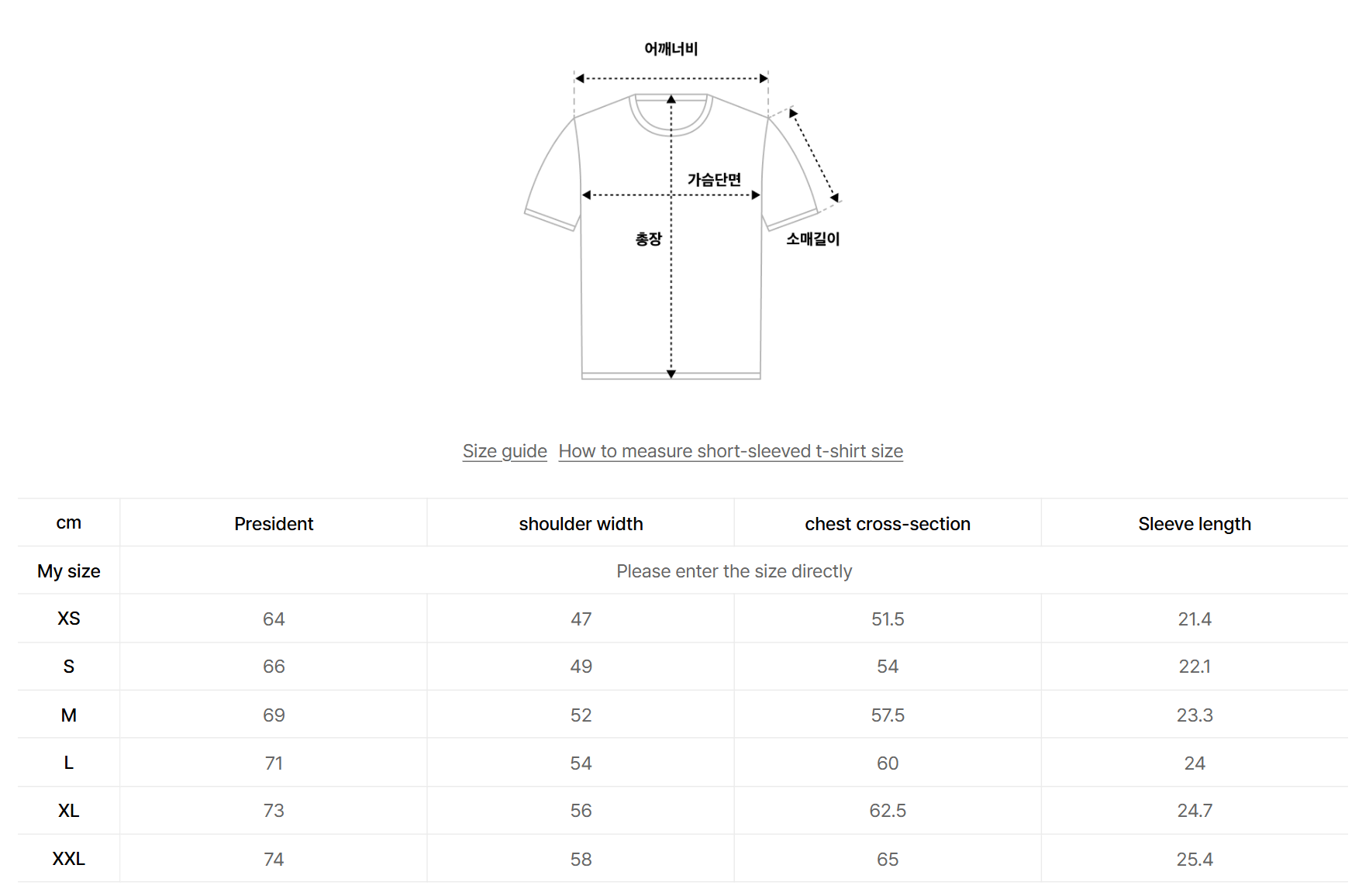Viewport: 1369px width, 896px height.
Task: Open How to measure short-sleeved t-shirt size
Action: pos(730,451)
